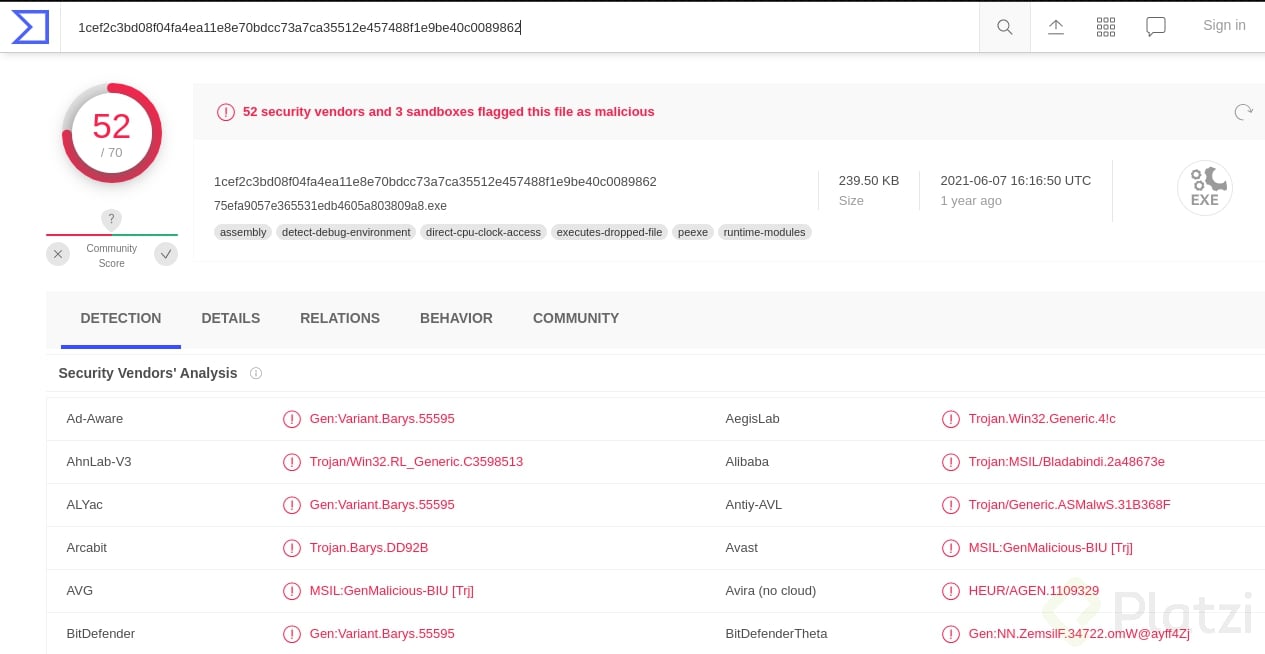Select the alert icon in flagged banner
1265x654 pixels.
(x=226, y=112)
